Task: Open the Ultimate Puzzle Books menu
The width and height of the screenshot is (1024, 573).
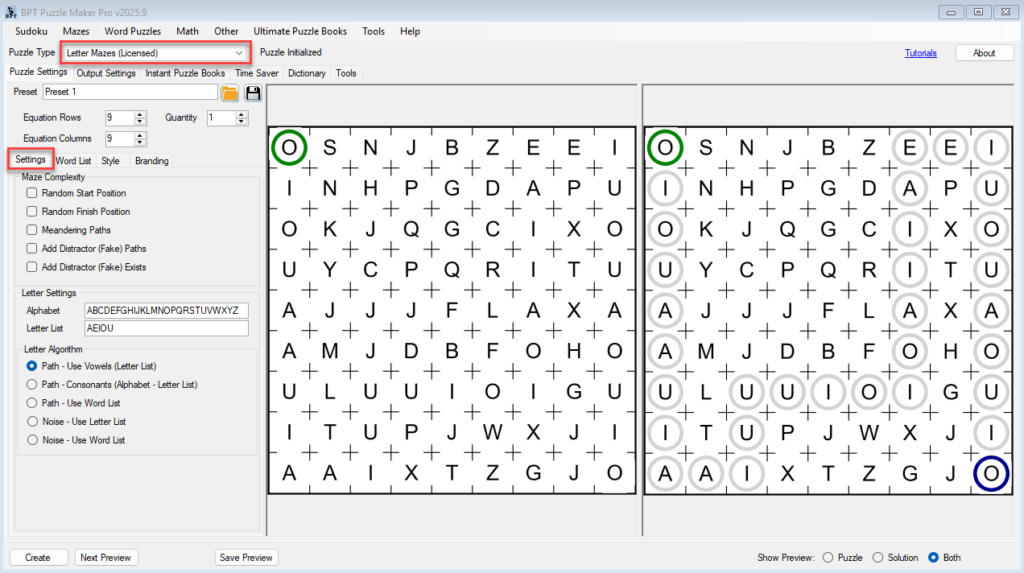Action: (301, 31)
